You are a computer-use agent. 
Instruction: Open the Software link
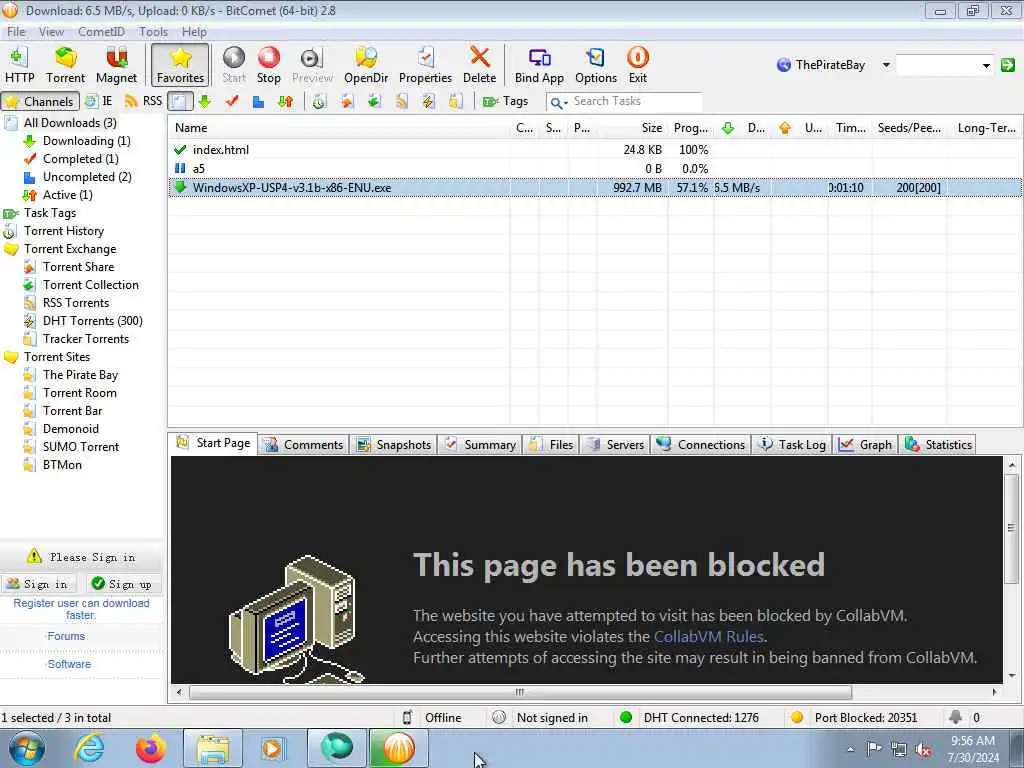[x=69, y=664]
